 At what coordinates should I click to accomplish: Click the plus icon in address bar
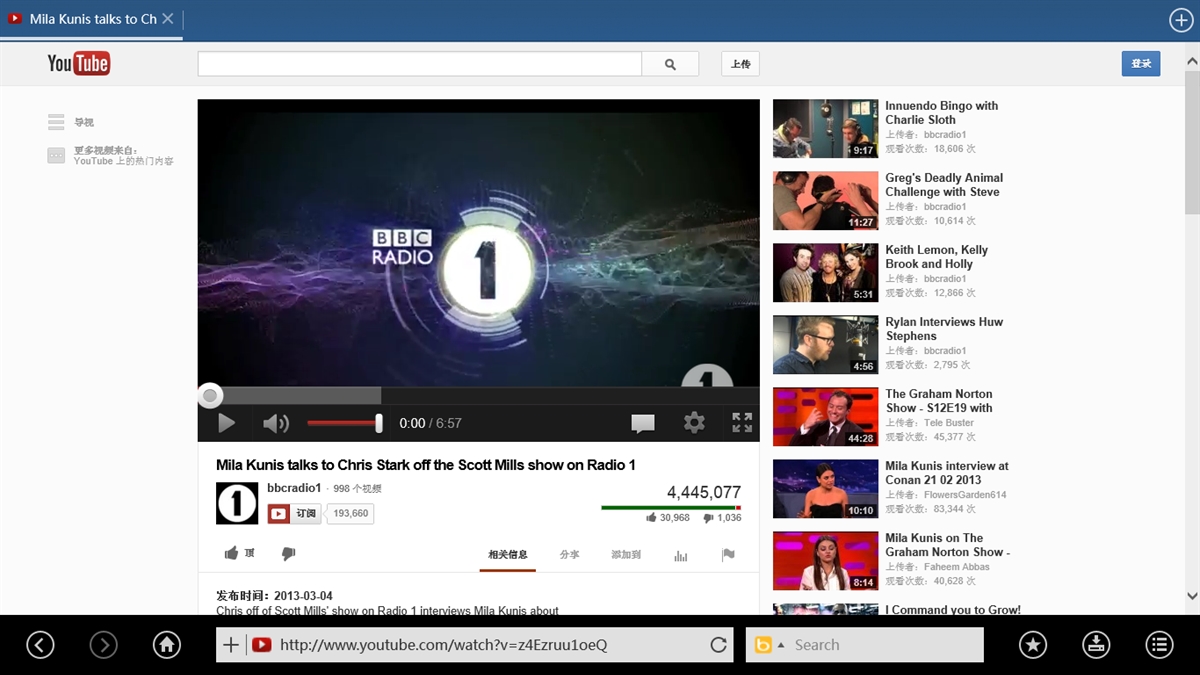(231, 645)
